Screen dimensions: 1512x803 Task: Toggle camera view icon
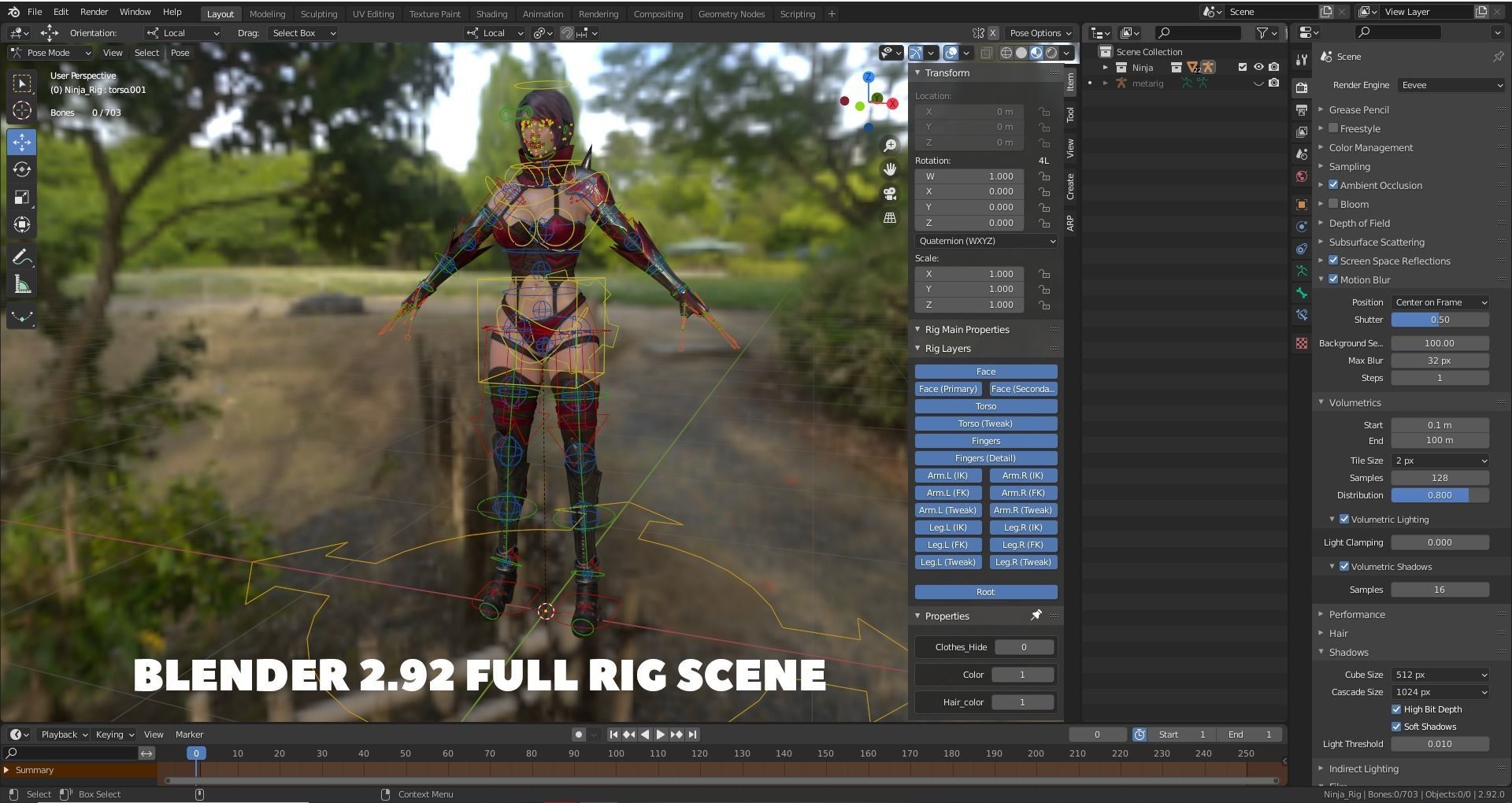click(890, 194)
